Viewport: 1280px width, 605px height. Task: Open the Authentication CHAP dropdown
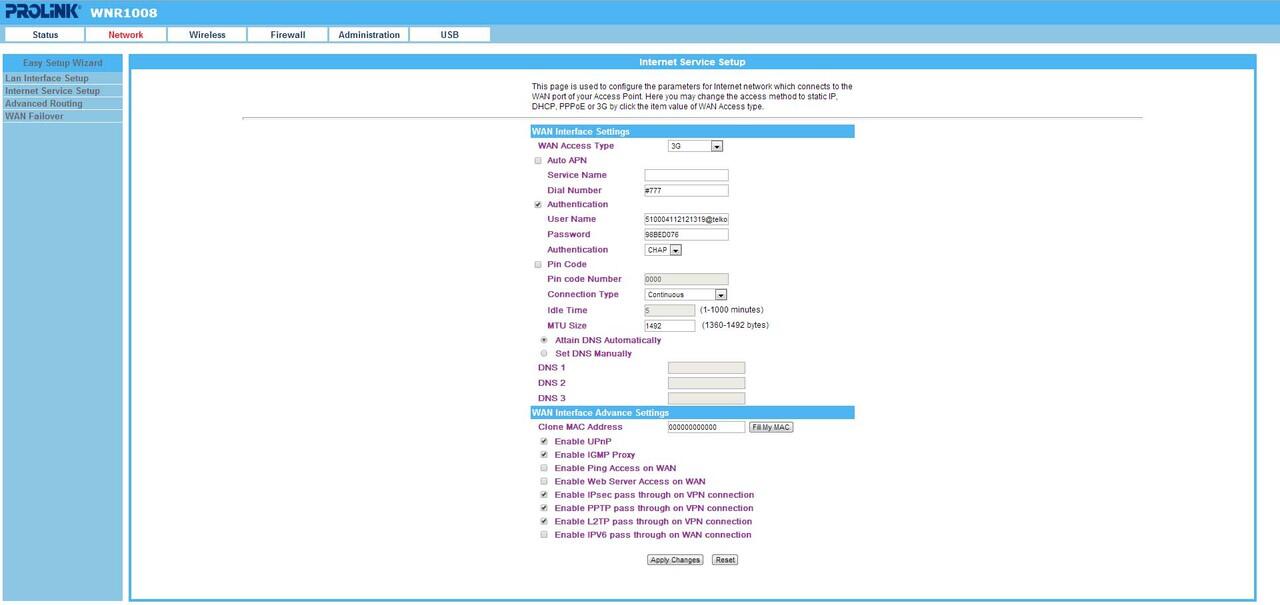coord(663,250)
